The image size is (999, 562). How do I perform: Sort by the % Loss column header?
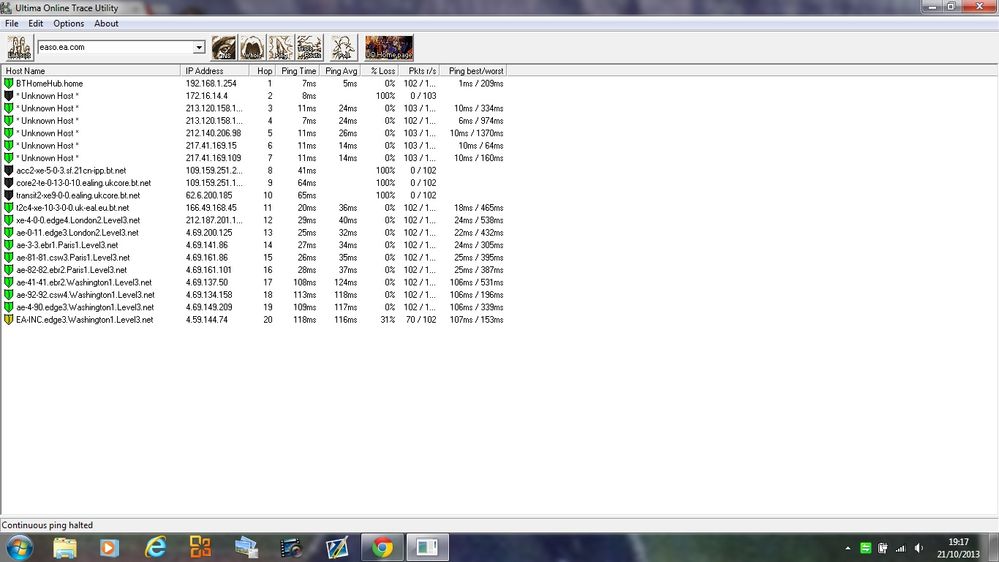point(382,71)
